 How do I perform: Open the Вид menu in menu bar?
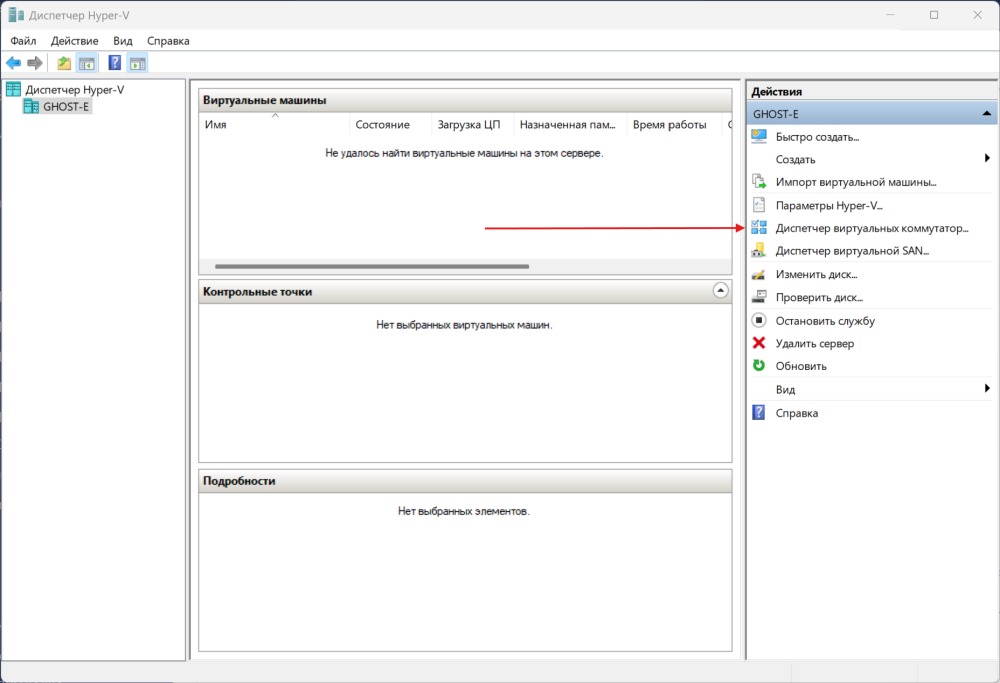coord(123,41)
